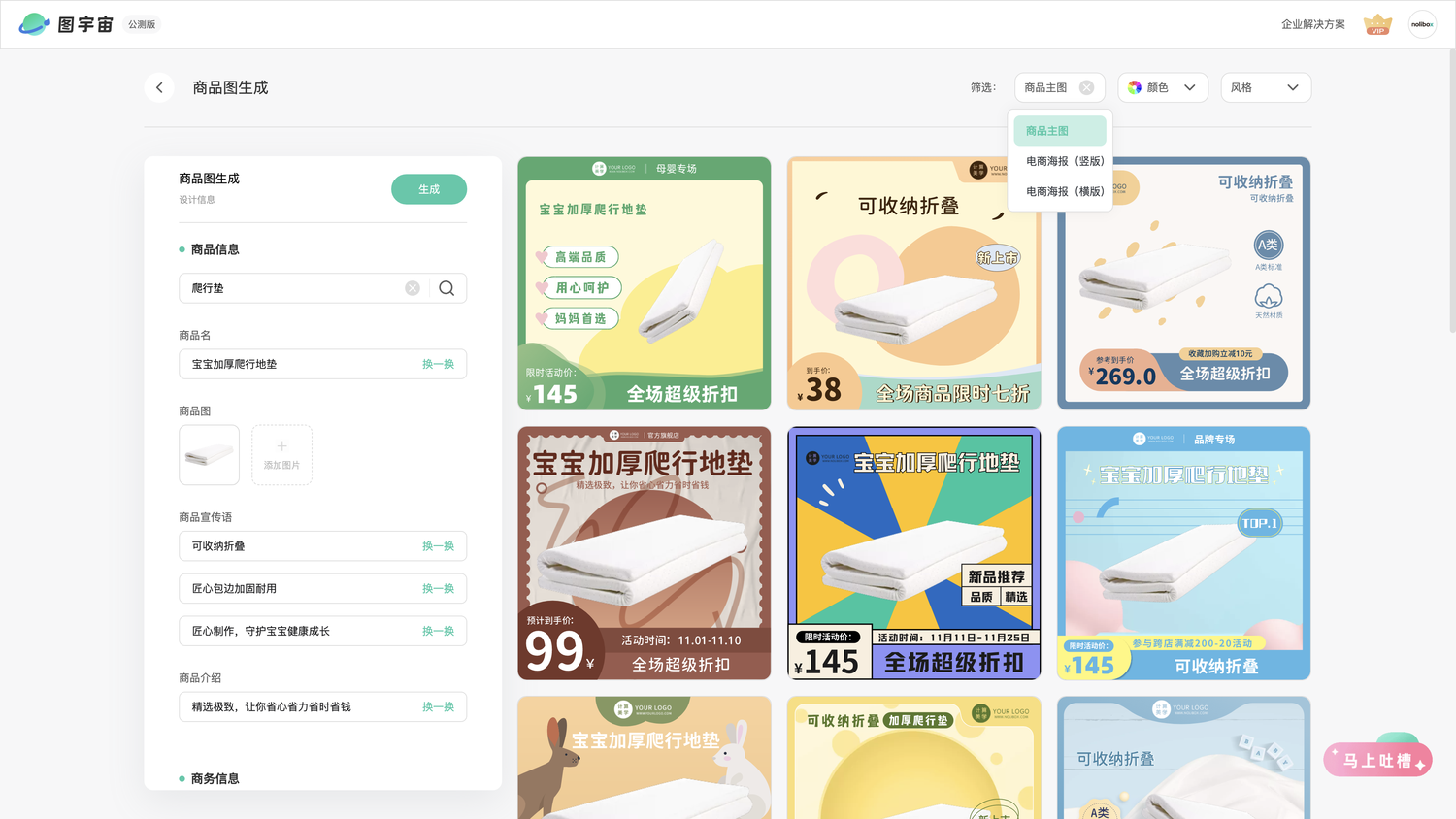Open 企业解决方案 link
This screenshot has width=1456, height=819.
[1312, 24]
